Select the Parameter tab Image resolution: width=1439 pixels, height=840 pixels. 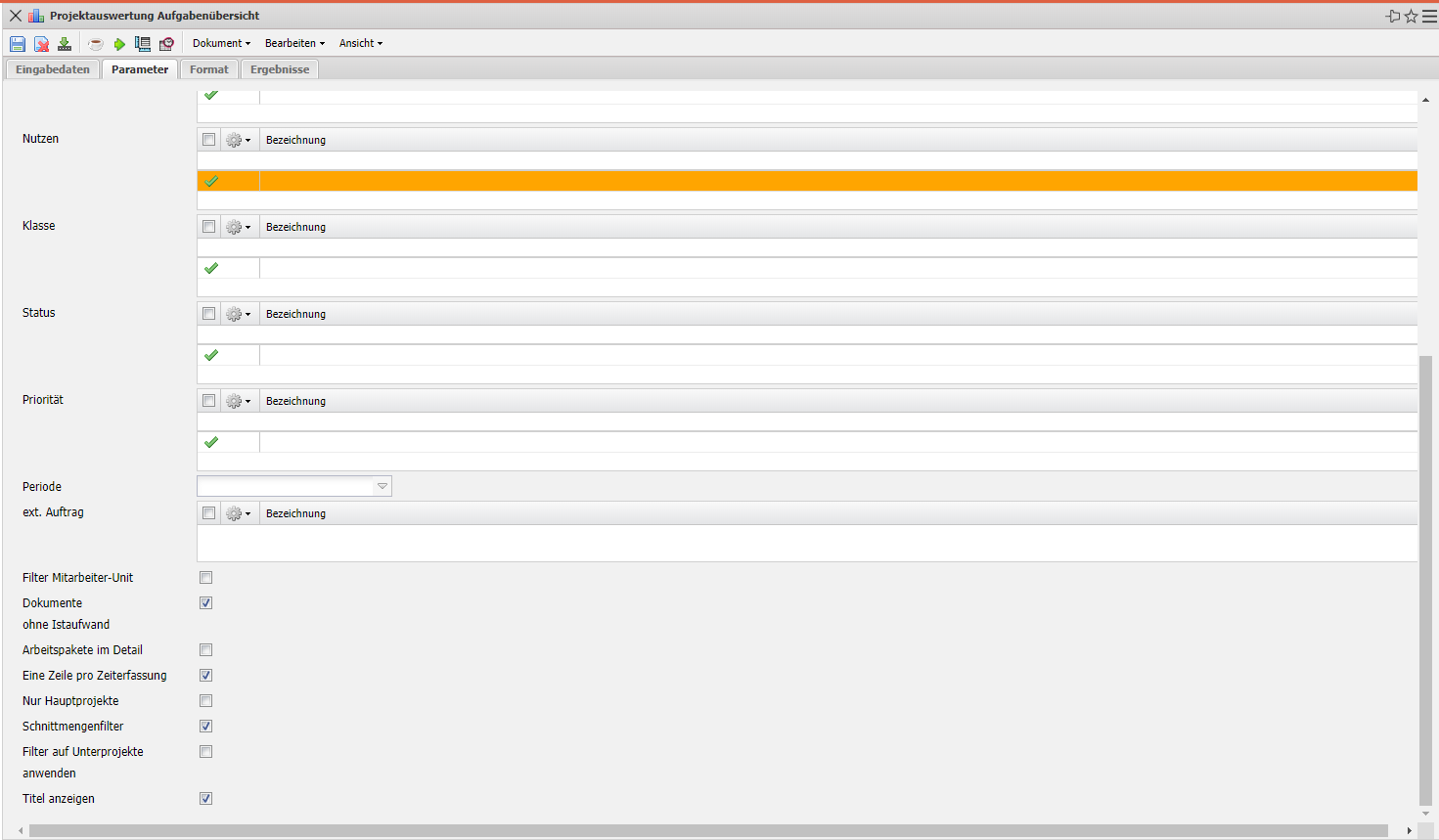140,69
